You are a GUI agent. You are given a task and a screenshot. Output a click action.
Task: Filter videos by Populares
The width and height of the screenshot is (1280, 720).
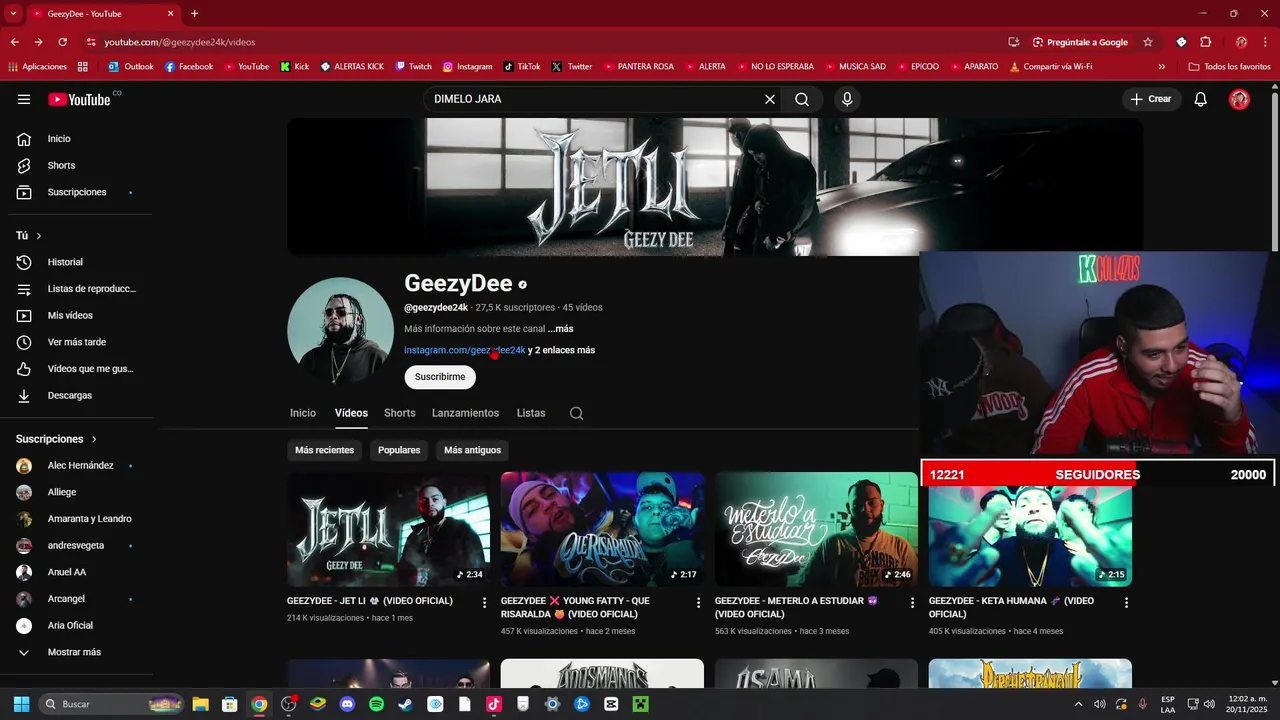pos(399,450)
